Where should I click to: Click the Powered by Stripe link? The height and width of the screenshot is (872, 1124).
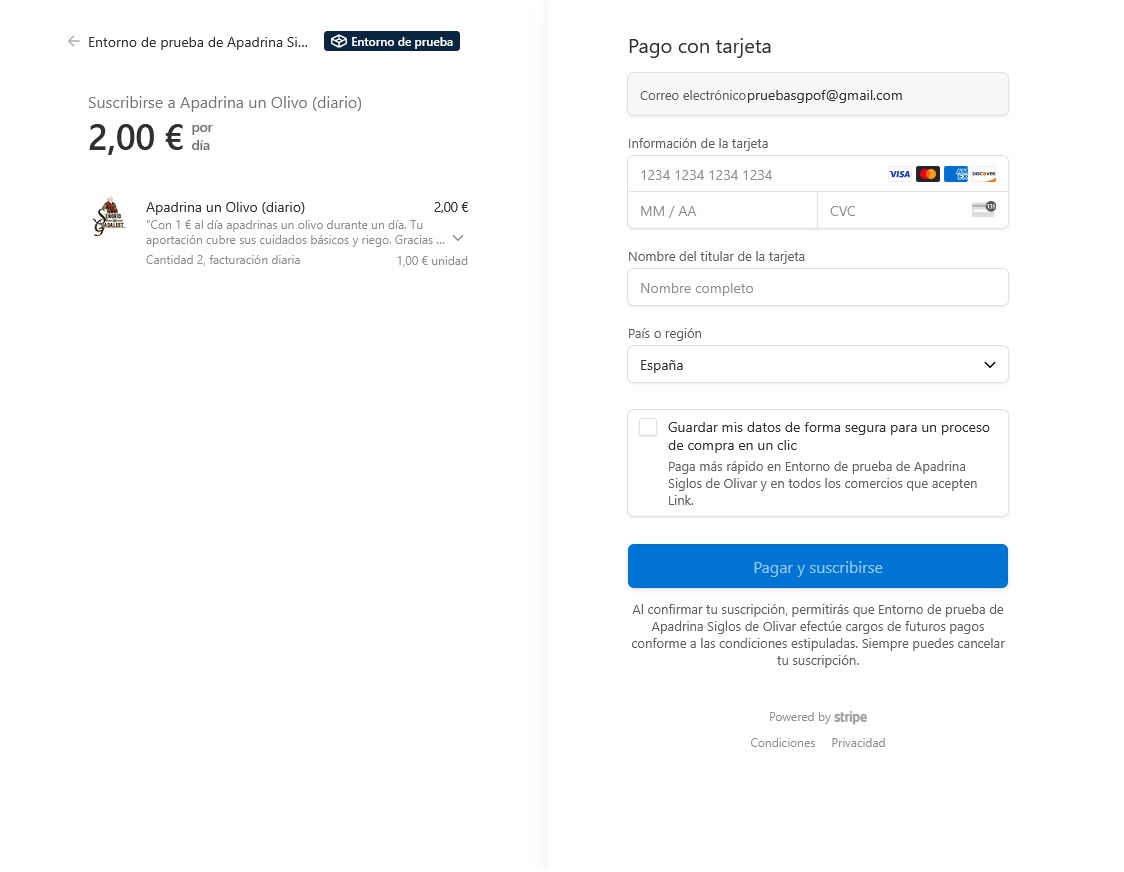pyautogui.click(x=818, y=717)
